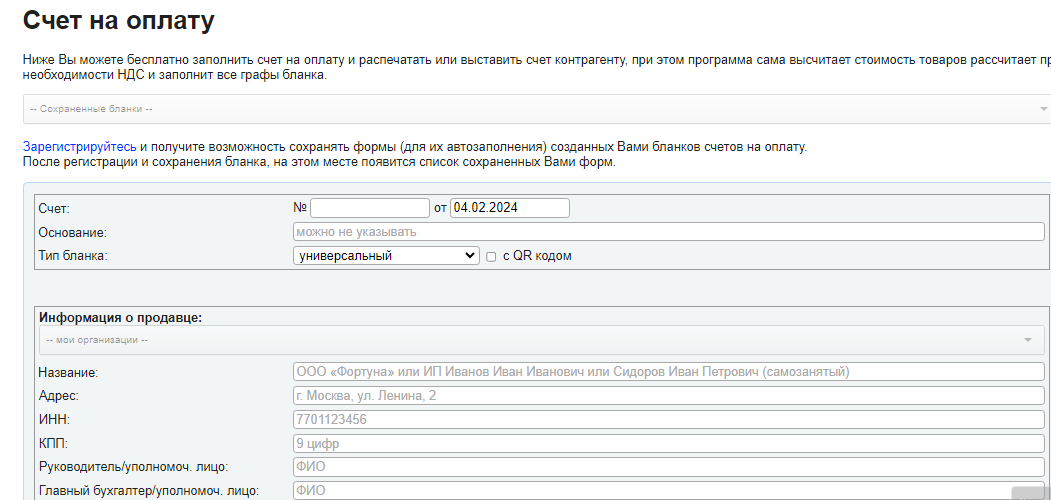1051x500 pixels.
Task: Enable the «с QR кодом» checkbox
Action: 491,257
